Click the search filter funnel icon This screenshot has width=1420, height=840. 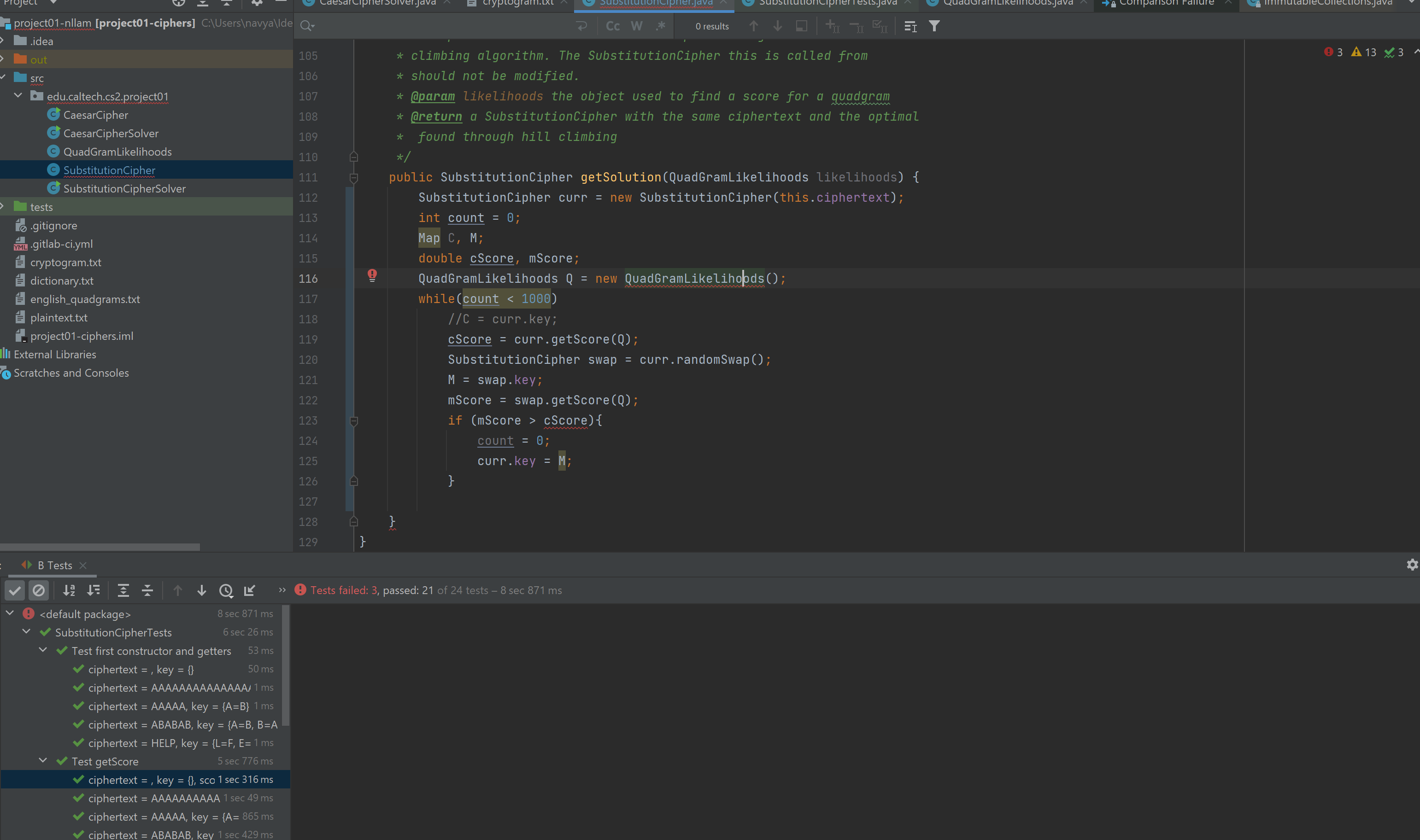pos(934,26)
